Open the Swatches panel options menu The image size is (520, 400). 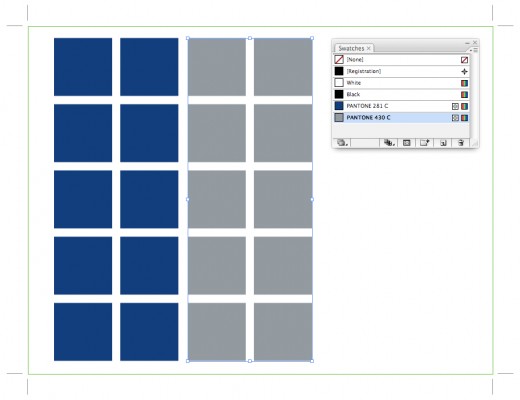(x=474, y=50)
